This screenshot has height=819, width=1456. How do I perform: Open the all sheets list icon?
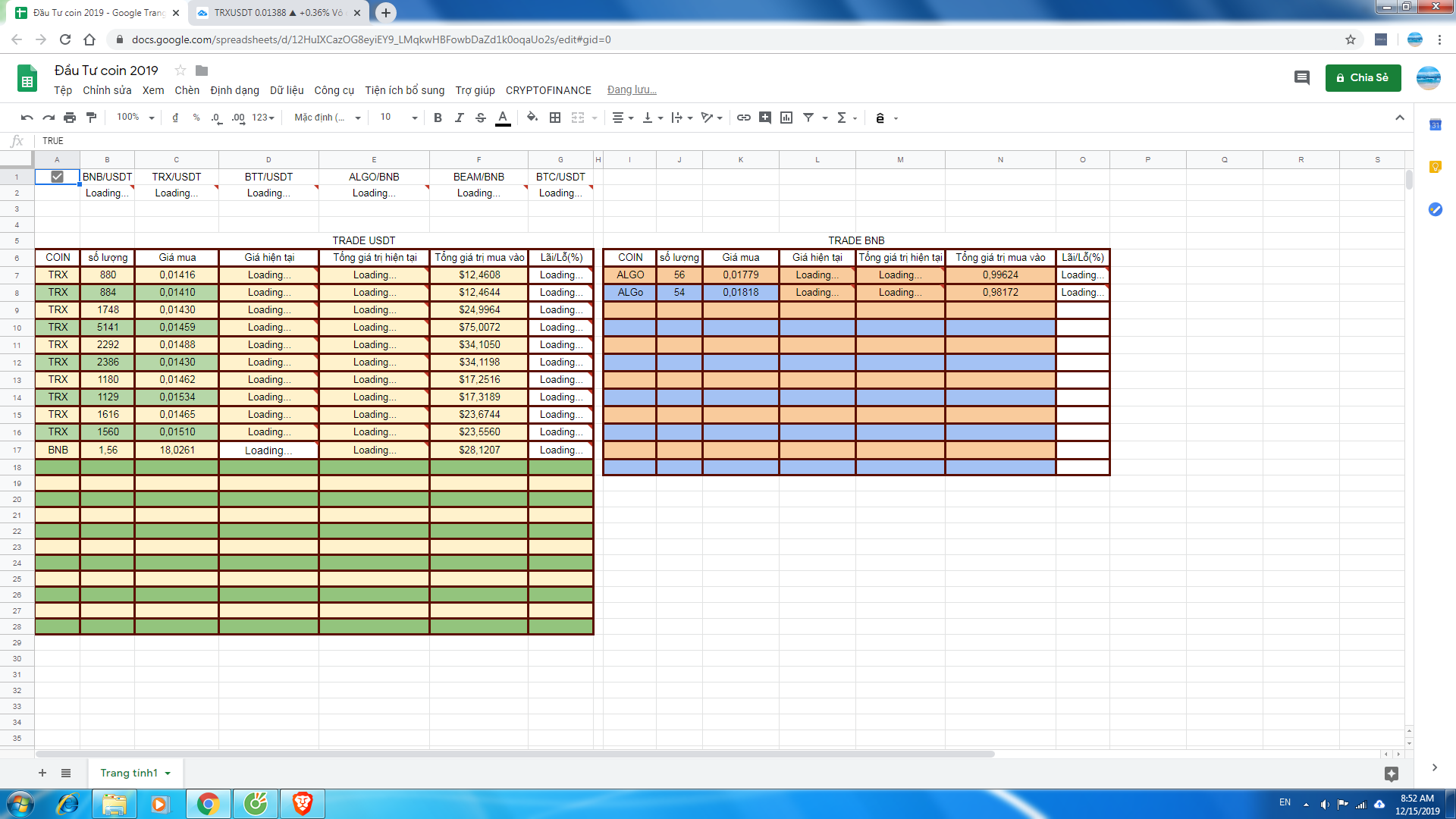pyautogui.click(x=66, y=773)
